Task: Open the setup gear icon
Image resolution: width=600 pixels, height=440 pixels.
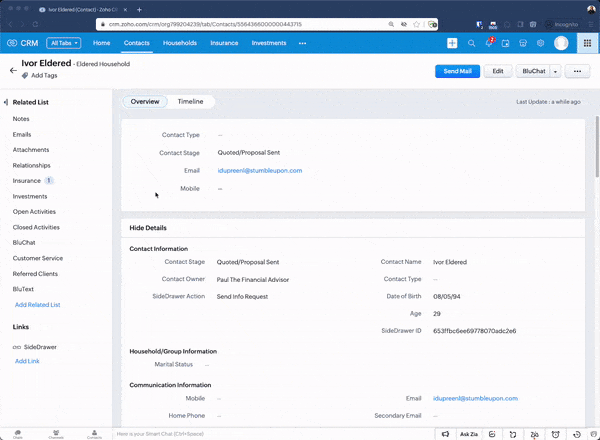Action: (x=540, y=43)
